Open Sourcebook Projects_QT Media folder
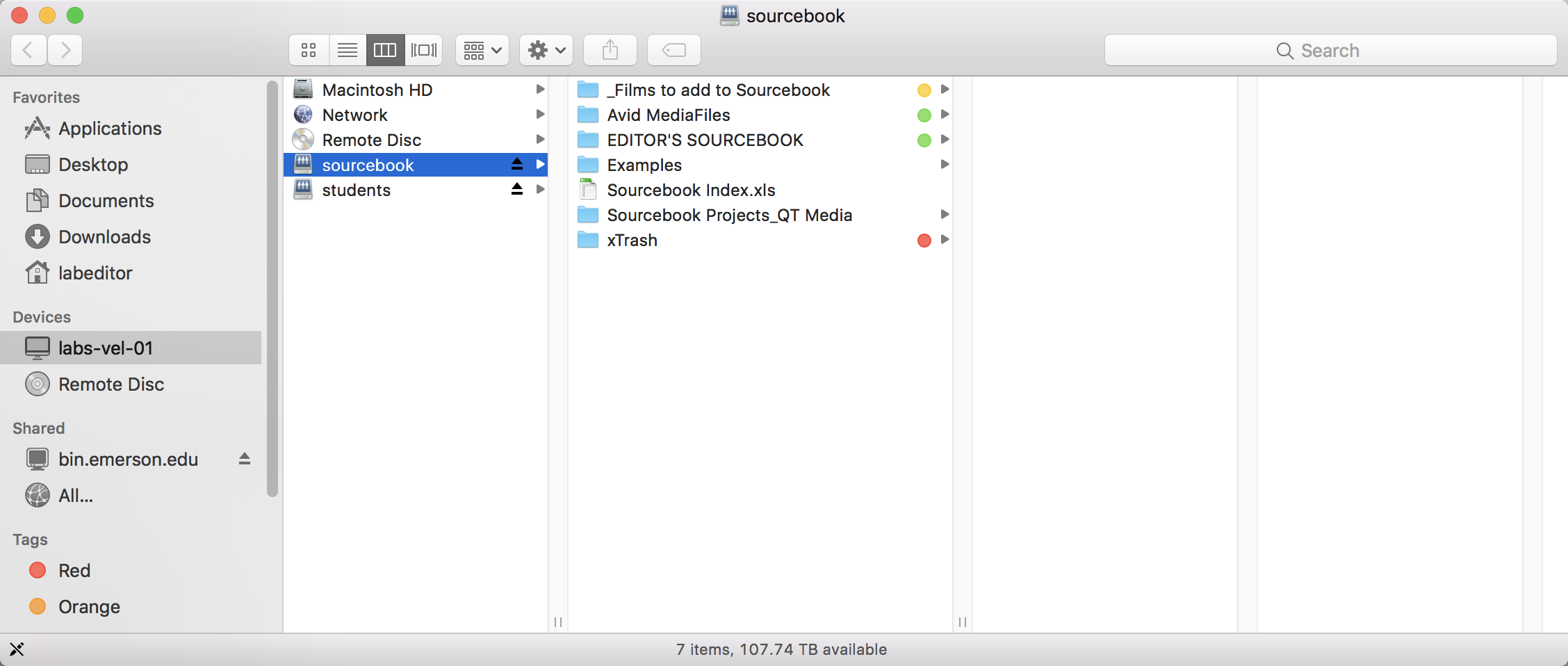The image size is (1568, 666). tap(760, 215)
